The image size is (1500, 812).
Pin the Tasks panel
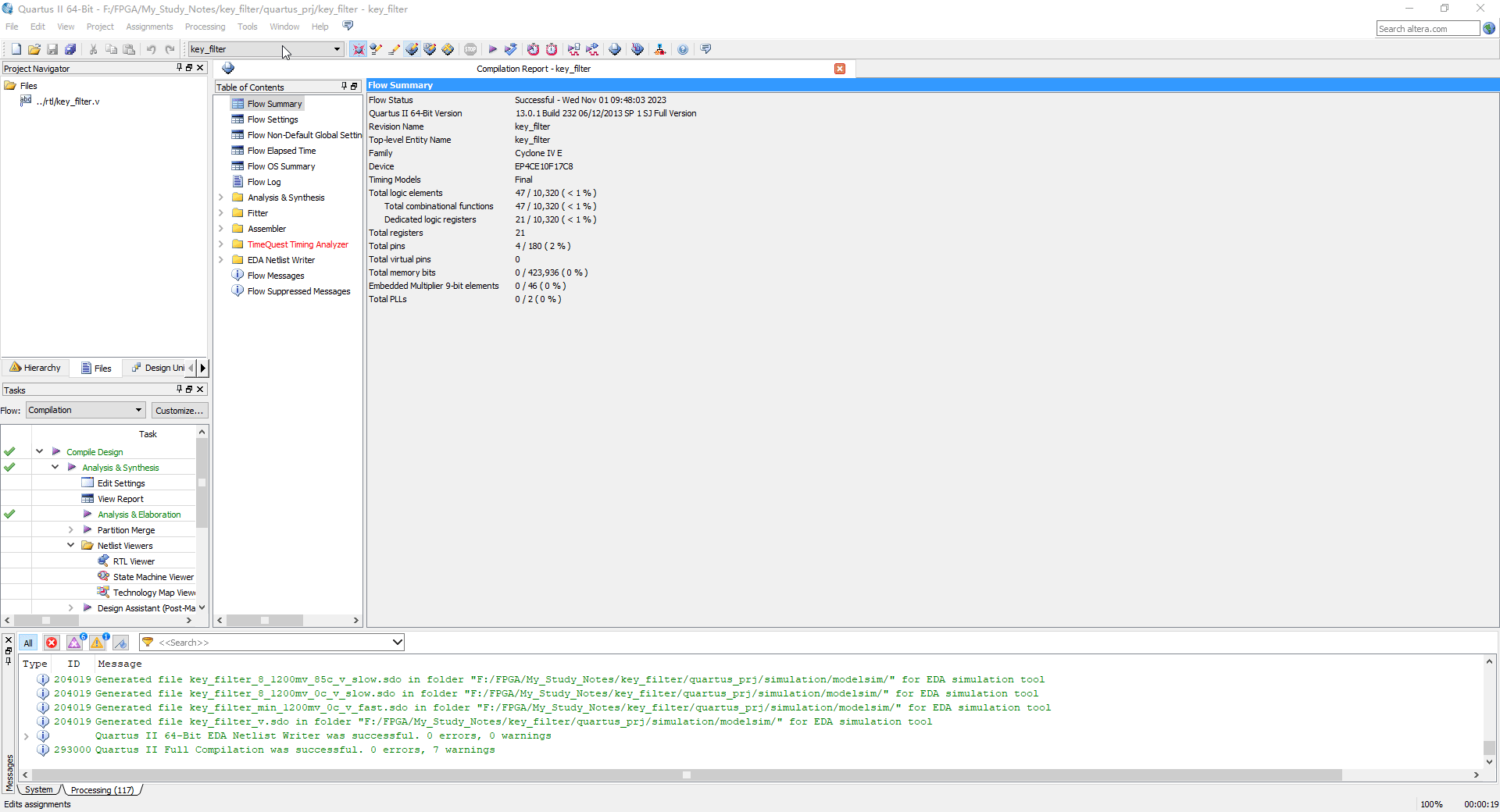pos(179,389)
